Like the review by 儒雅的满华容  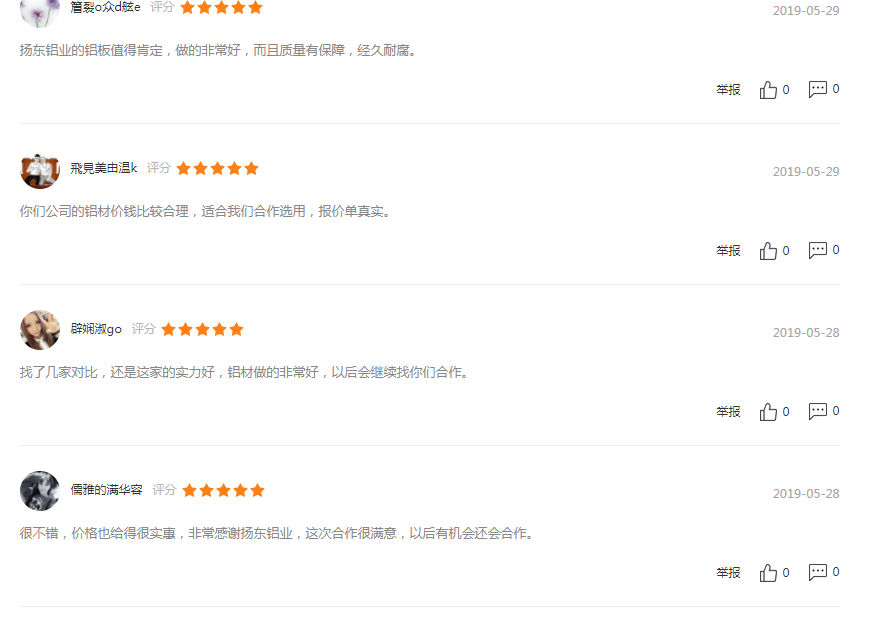[768, 573]
